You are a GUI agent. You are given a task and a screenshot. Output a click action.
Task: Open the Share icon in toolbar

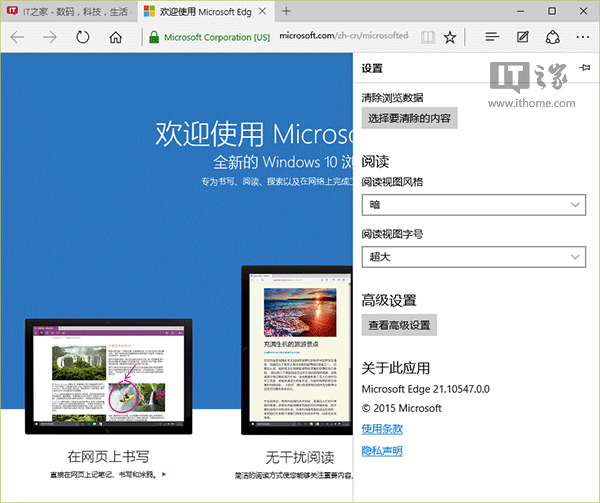(x=553, y=37)
